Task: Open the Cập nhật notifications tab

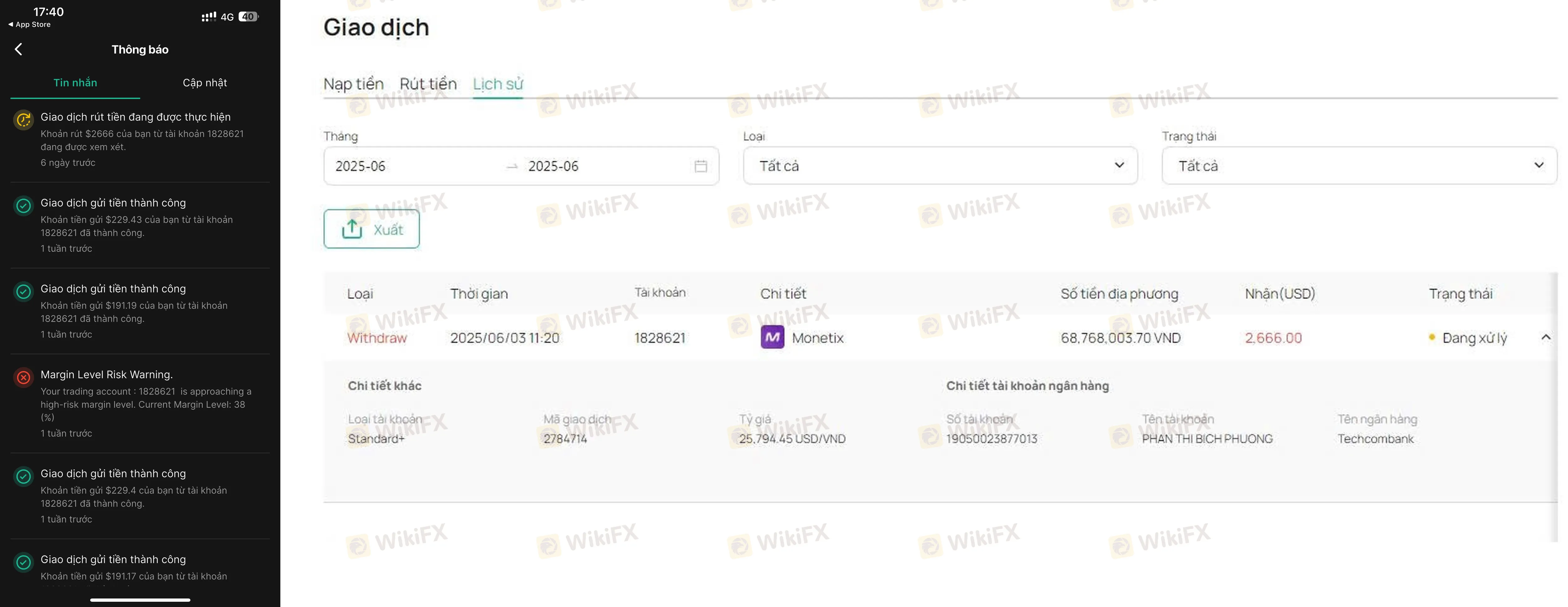Action: coord(204,83)
